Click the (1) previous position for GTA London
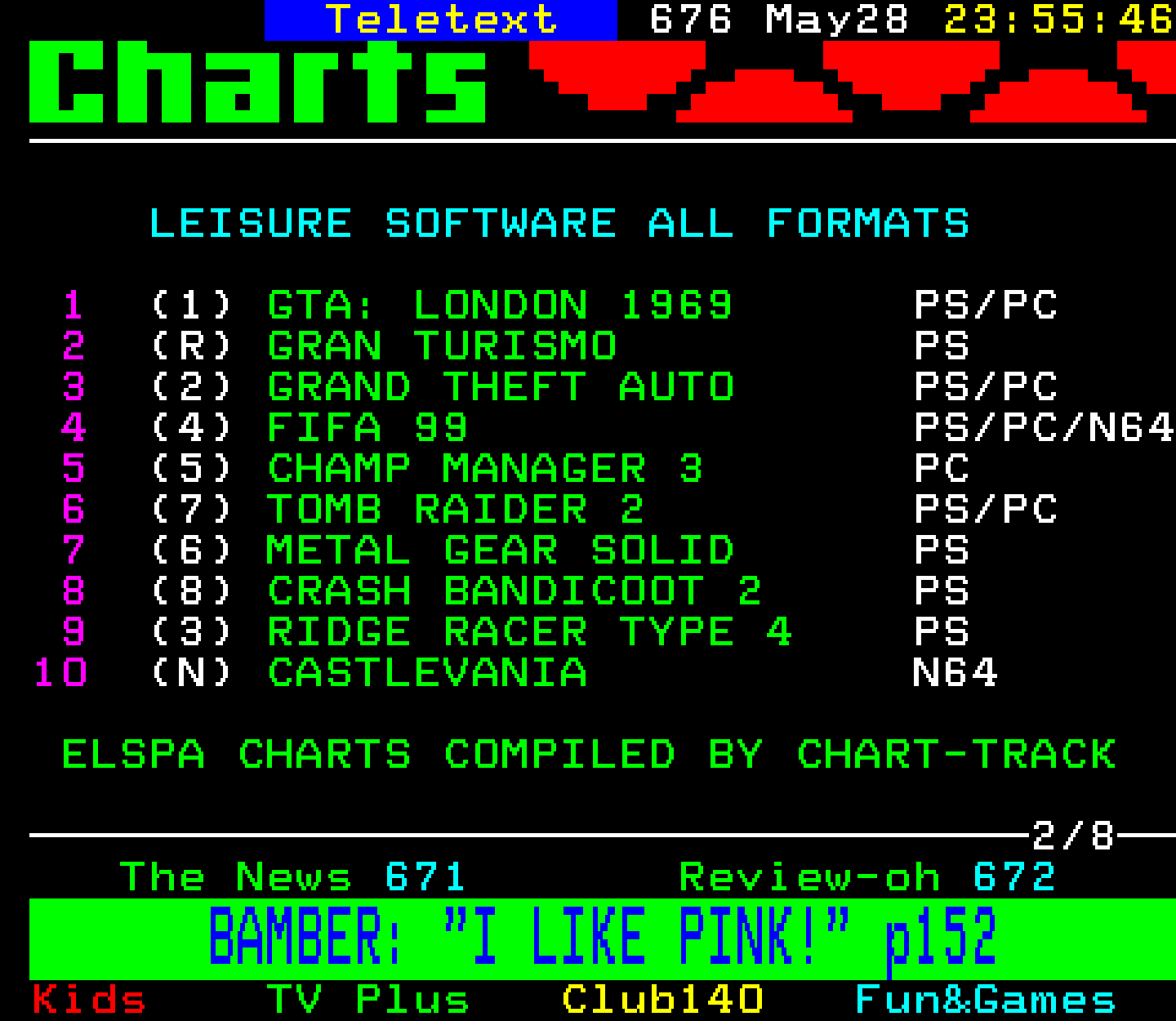Screen dimensions: 1176x1021 (189, 305)
